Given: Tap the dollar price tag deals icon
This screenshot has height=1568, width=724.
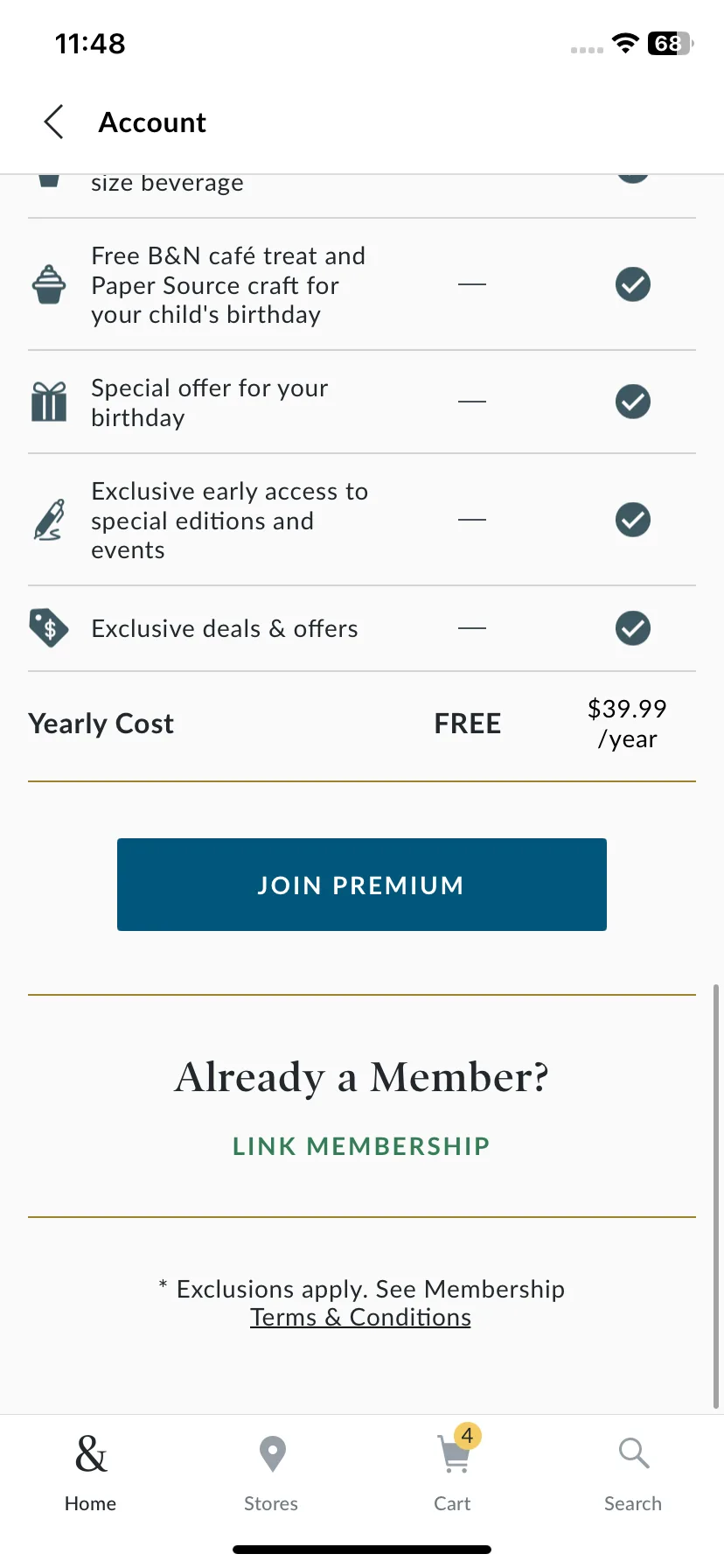Looking at the screenshot, I should (49, 628).
